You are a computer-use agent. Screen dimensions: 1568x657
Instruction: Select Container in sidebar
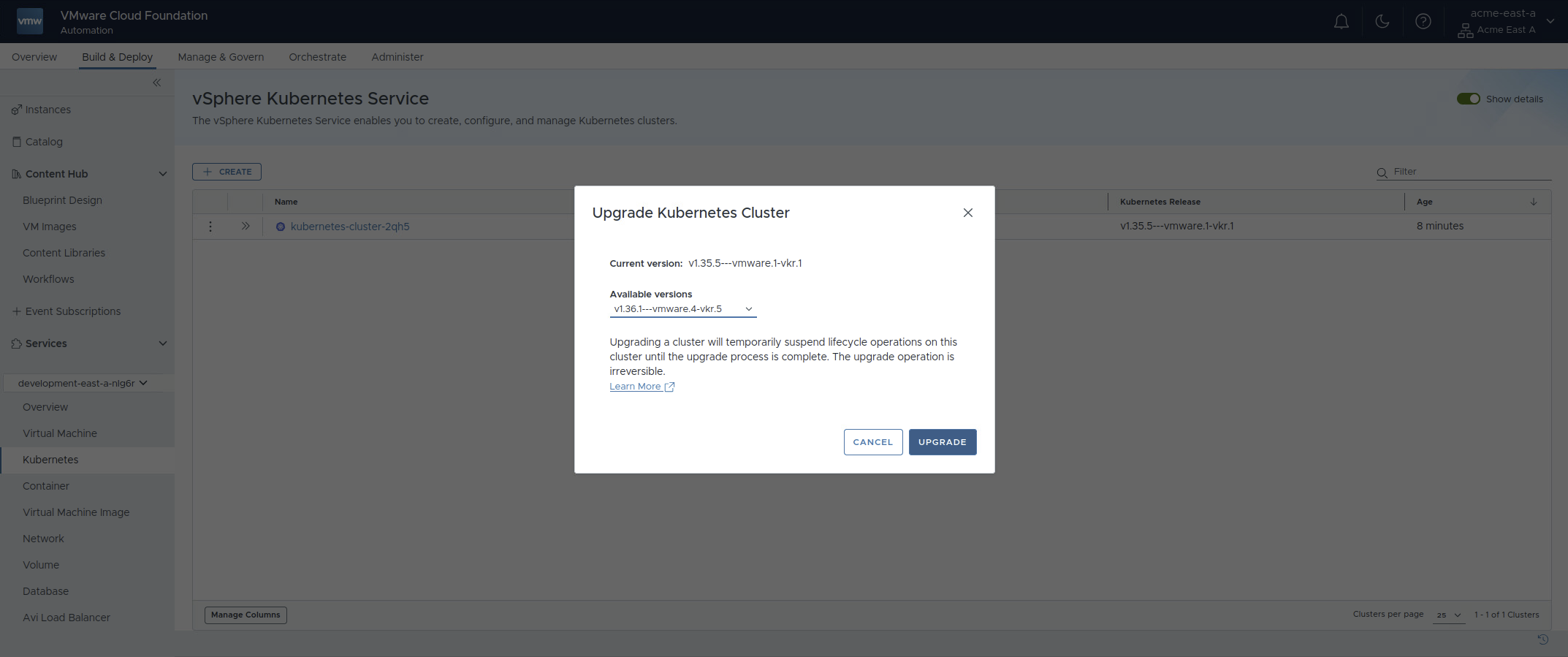click(x=46, y=486)
